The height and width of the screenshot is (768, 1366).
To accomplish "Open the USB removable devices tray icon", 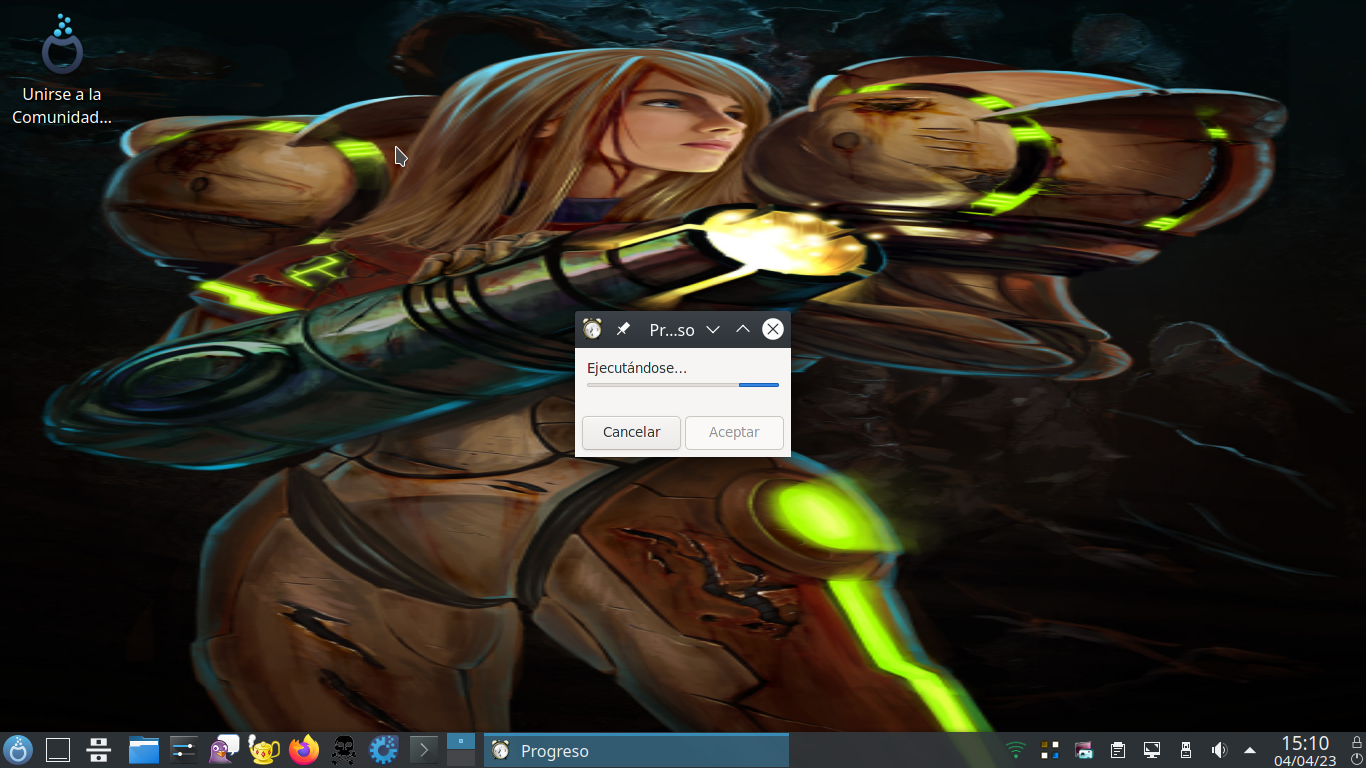I will point(1186,750).
